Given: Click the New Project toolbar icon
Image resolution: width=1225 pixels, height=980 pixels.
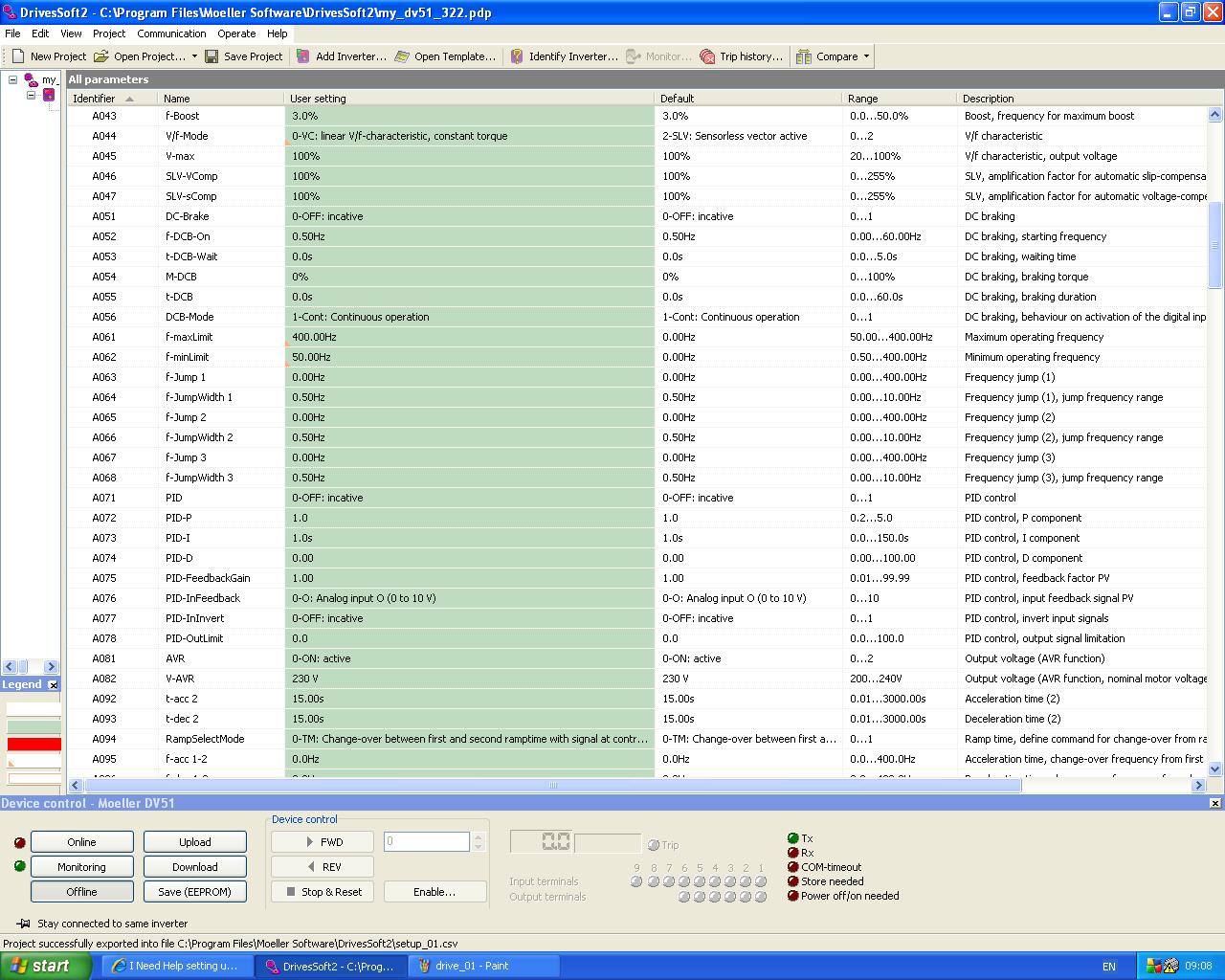Looking at the screenshot, I should pyautogui.click(x=18, y=56).
